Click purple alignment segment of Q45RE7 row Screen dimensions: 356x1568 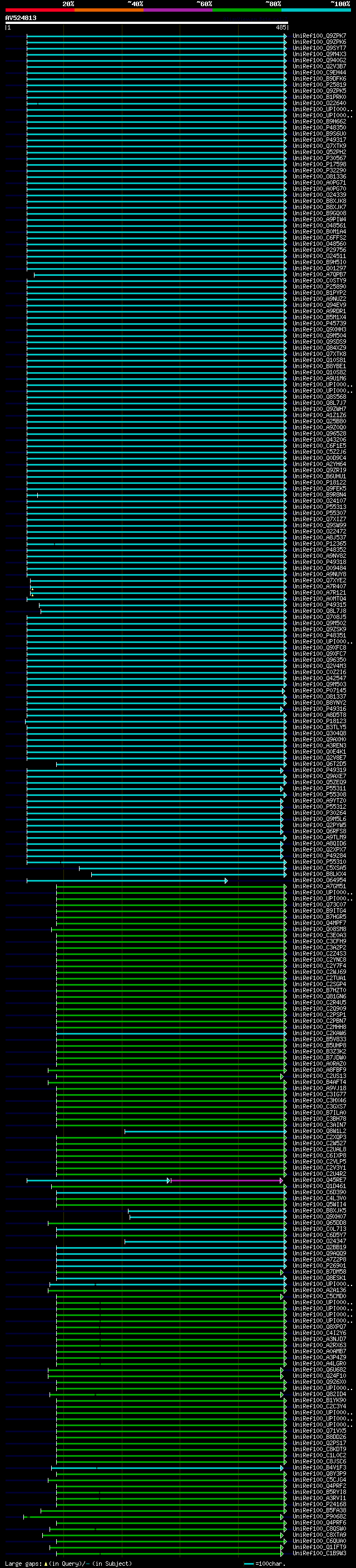click(x=226, y=1181)
